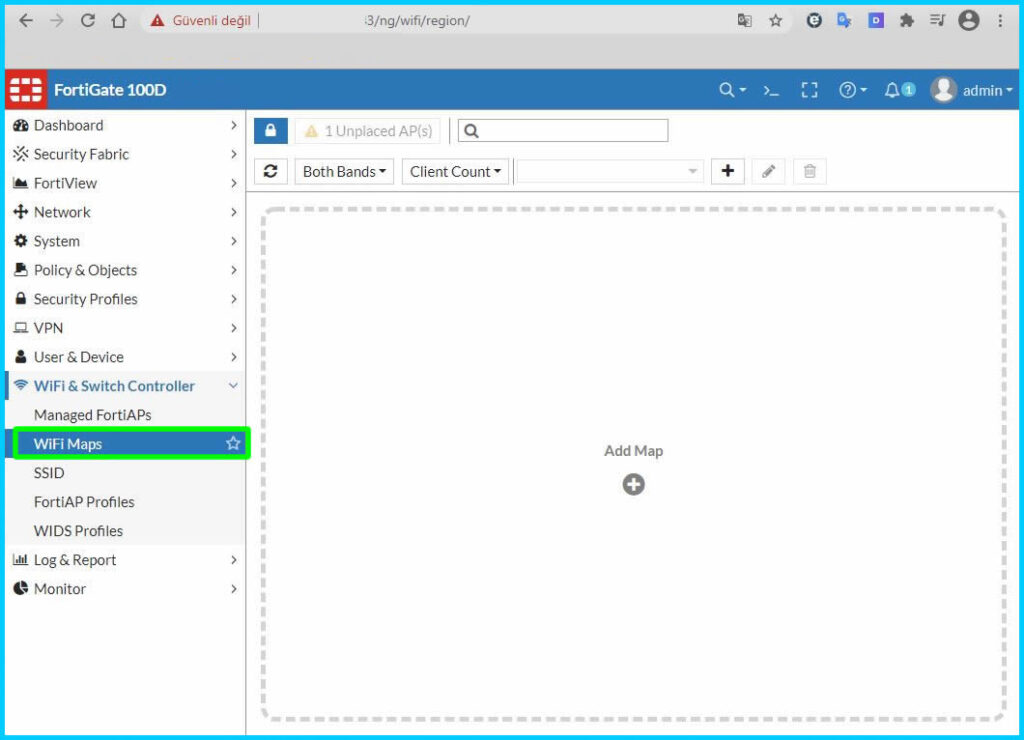
Task: Expand the System menu
Action: [x=124, y=241]
